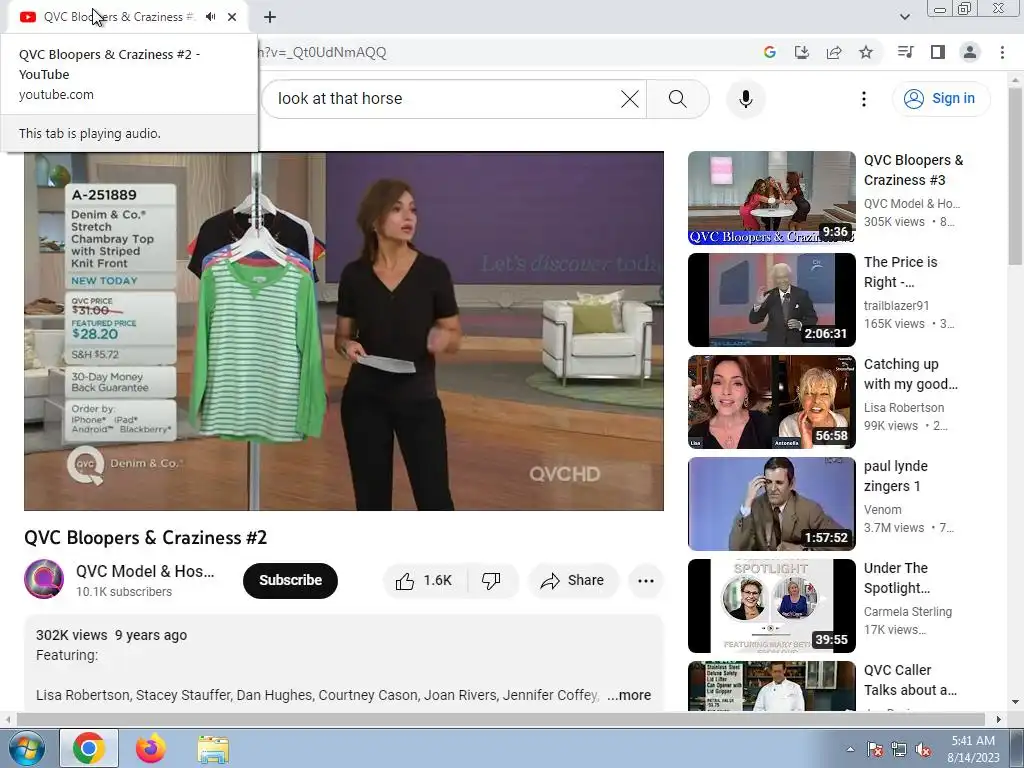
Task: Open the Chrome profile avatar menu
Action: (x=970, y=52)
